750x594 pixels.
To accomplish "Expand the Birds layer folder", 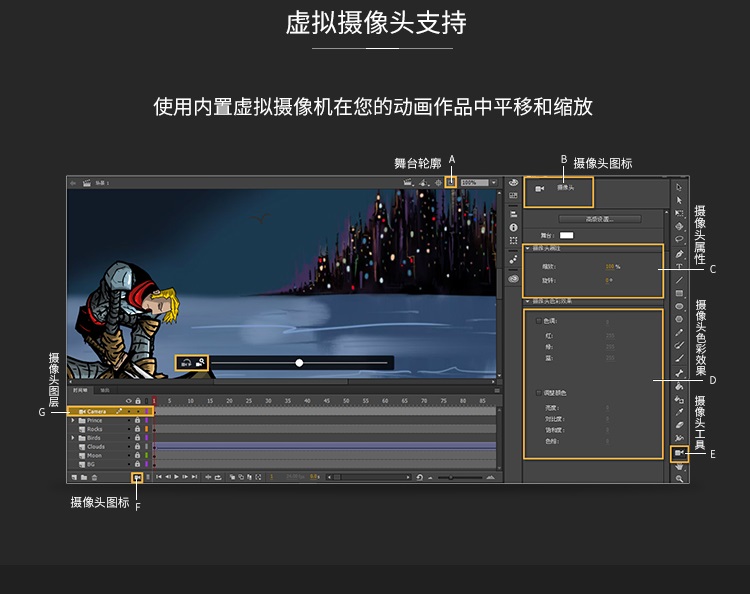I will tap(73, 438).
